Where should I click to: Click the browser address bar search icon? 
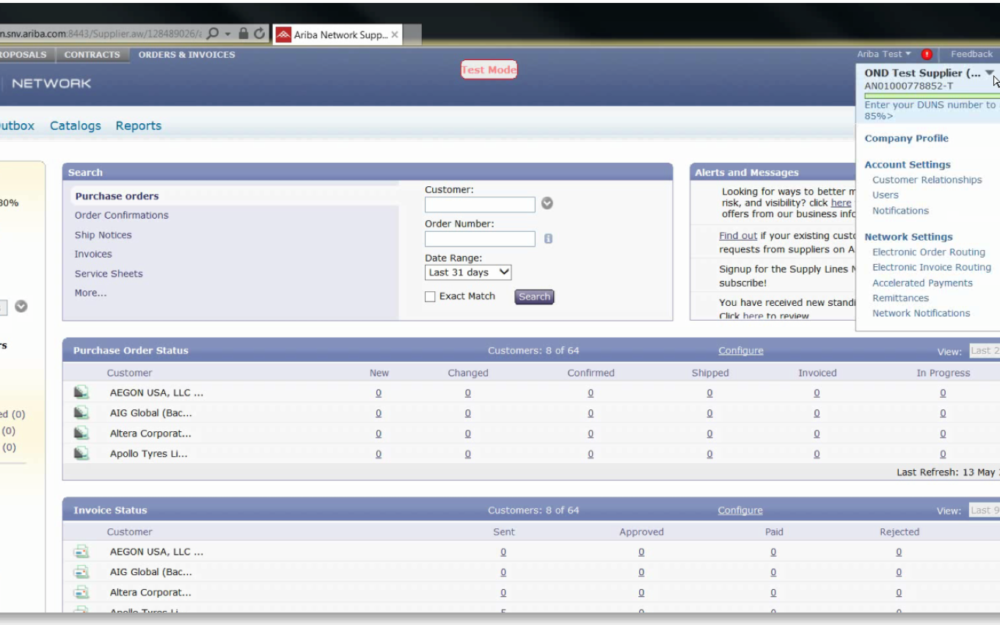click(213, 33)
